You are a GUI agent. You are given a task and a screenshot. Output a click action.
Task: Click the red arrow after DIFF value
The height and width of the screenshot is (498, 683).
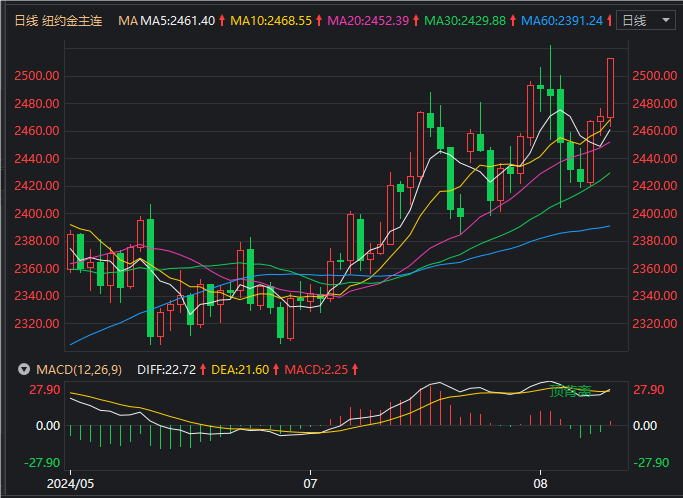pyautogui.click(x=202, y=369)
